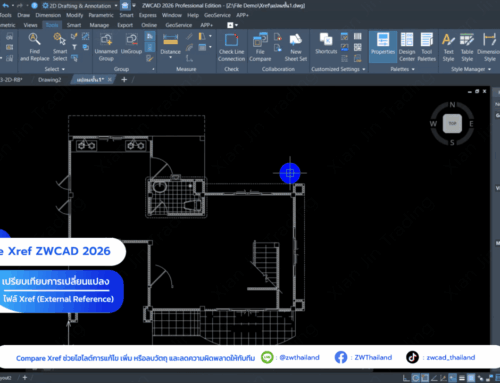
Task: Open the Group panel dialog launcher
Action: pos(153,69)
